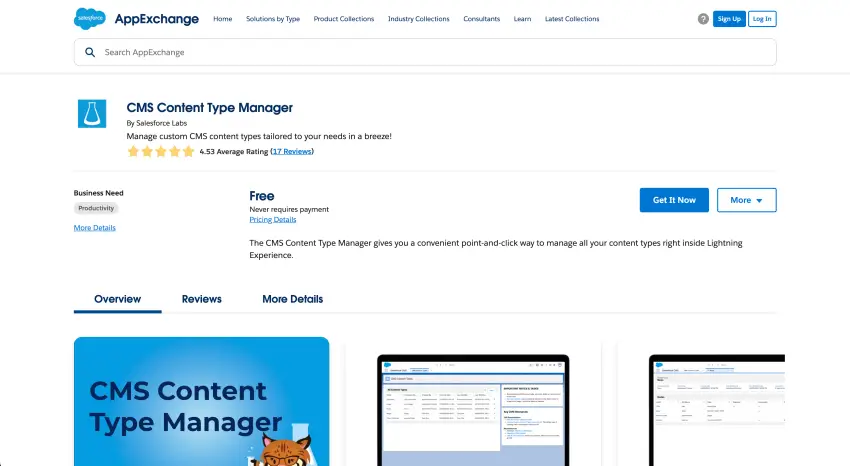Open Industry Collections menu
Screen dimensions: 850x466
coord(418,19)
